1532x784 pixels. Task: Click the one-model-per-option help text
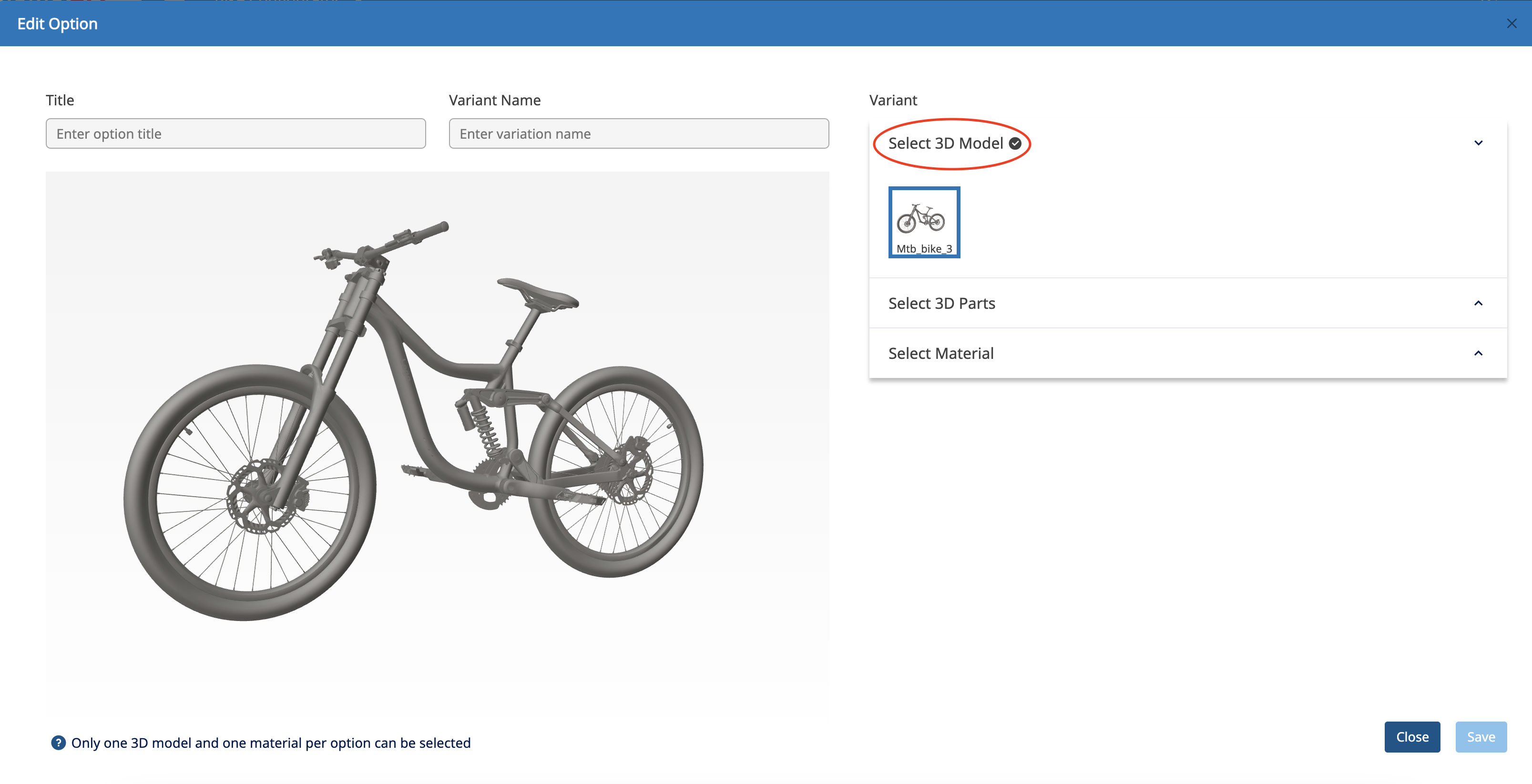click(271, 743)
